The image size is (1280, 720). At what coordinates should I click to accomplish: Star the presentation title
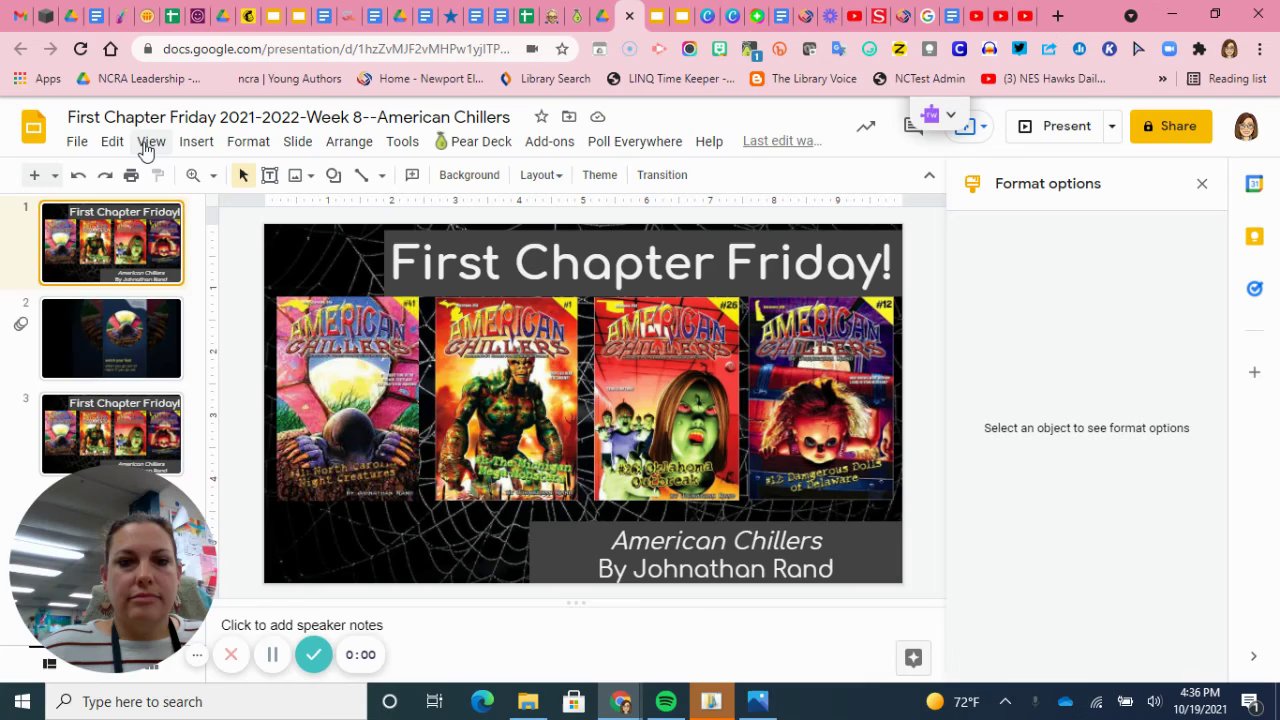pos(541,117)
